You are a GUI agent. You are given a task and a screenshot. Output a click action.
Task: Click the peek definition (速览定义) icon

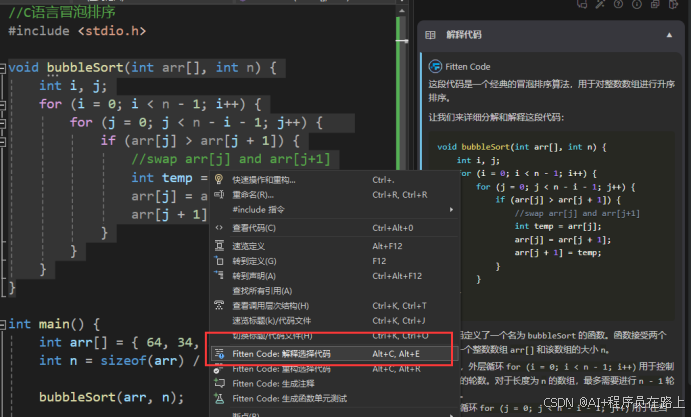219,246
